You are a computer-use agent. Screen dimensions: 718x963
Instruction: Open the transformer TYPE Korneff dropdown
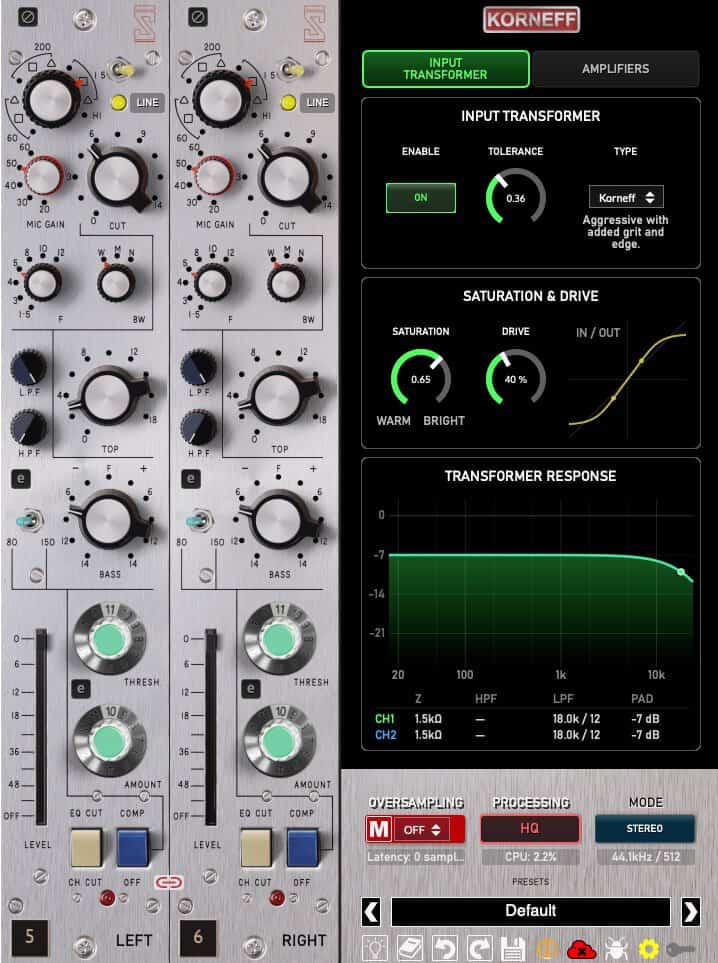pyautogui.click(x=626, y=198)
